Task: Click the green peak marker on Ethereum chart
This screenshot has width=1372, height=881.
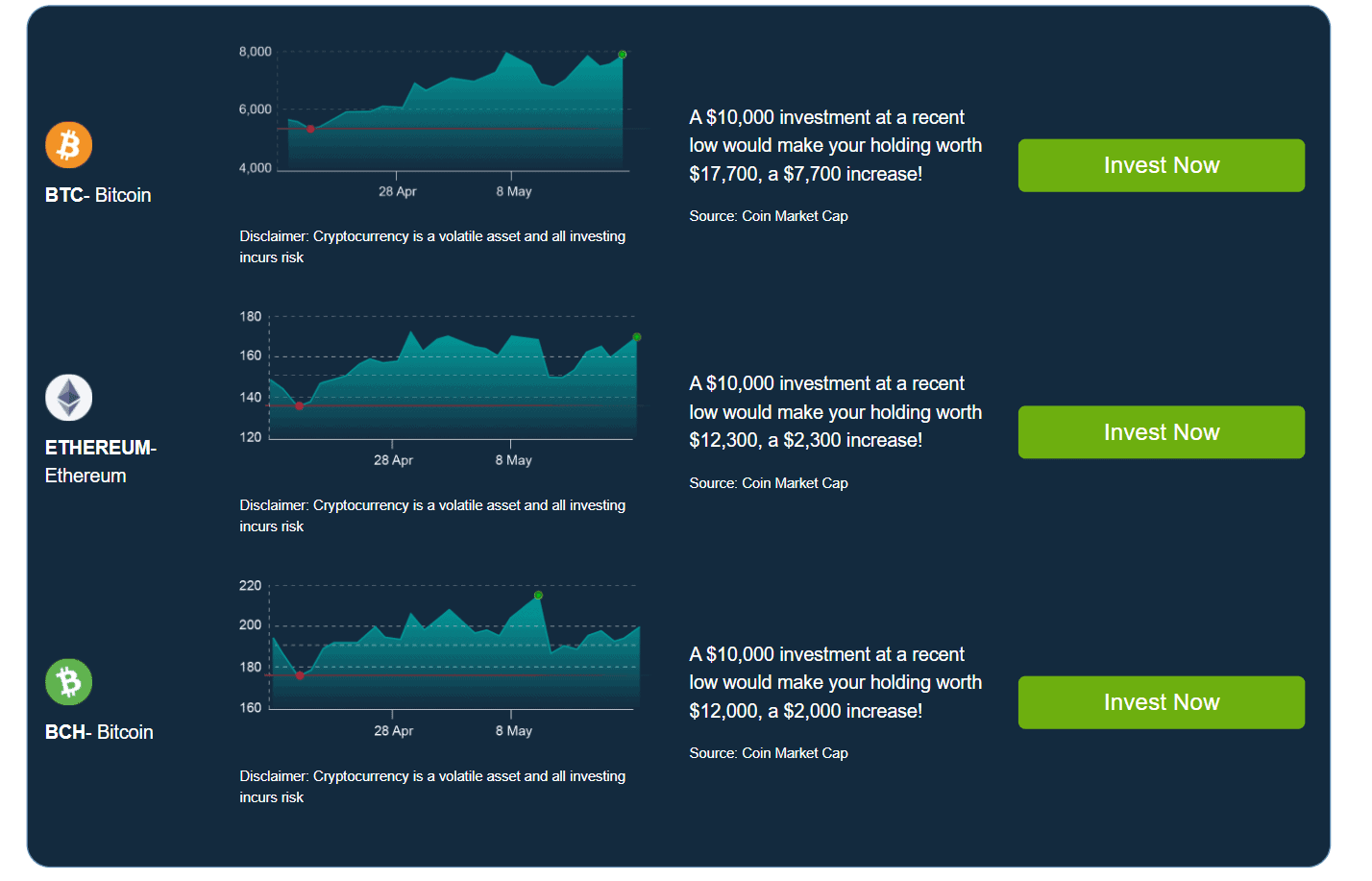Action: click(x=637, y=336)
